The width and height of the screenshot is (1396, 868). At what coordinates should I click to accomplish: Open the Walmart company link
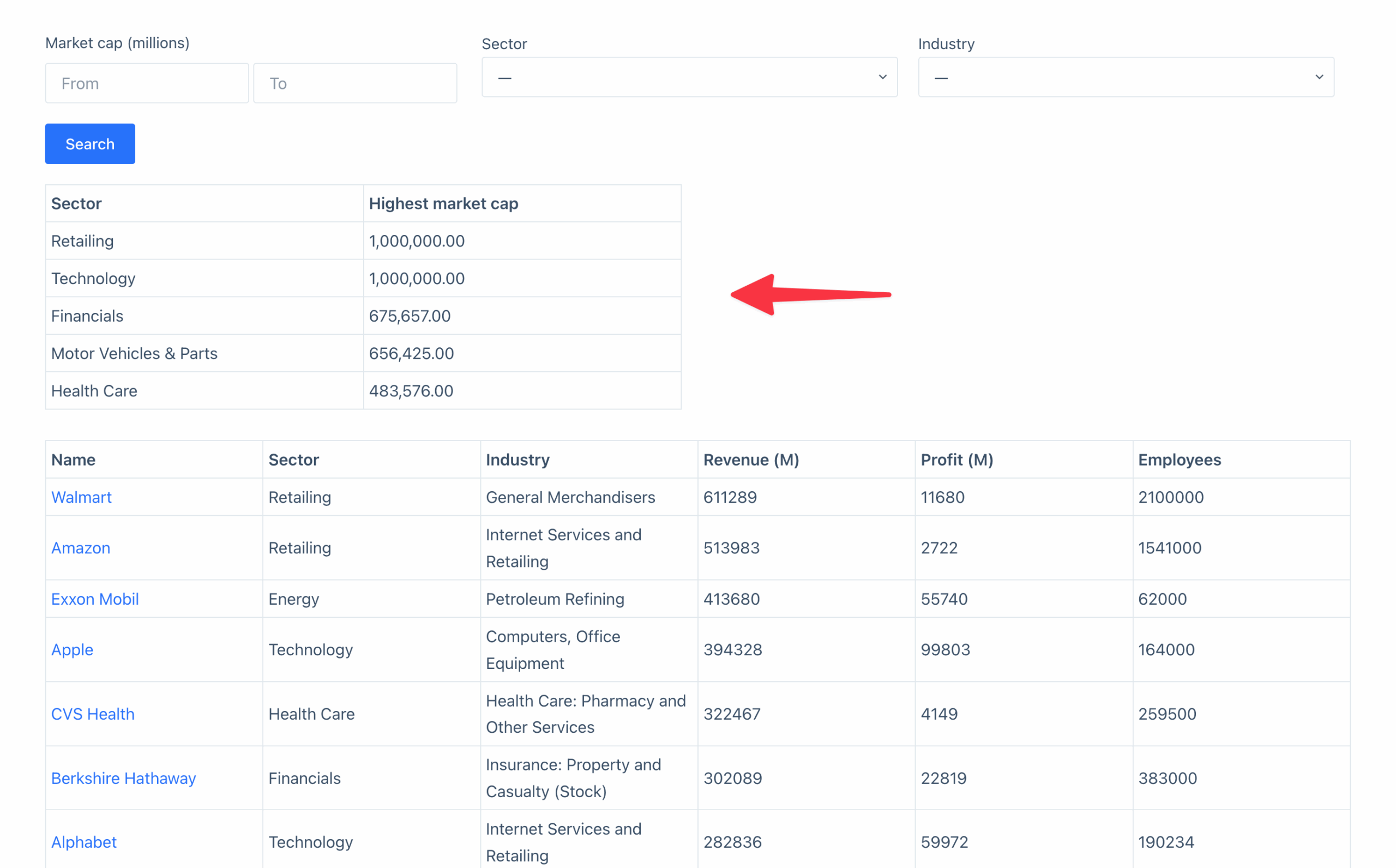coord(81,497)
